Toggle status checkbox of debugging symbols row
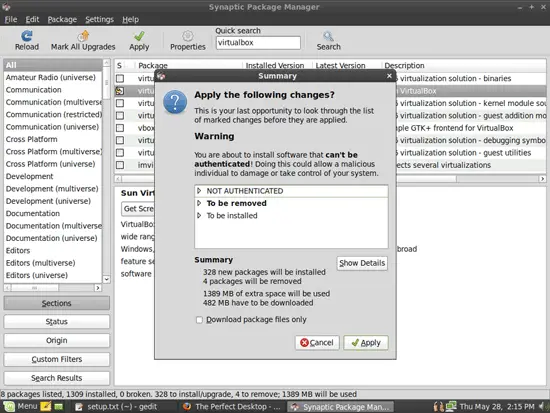Viewport: 550px width, 413px height. (120, 140)
